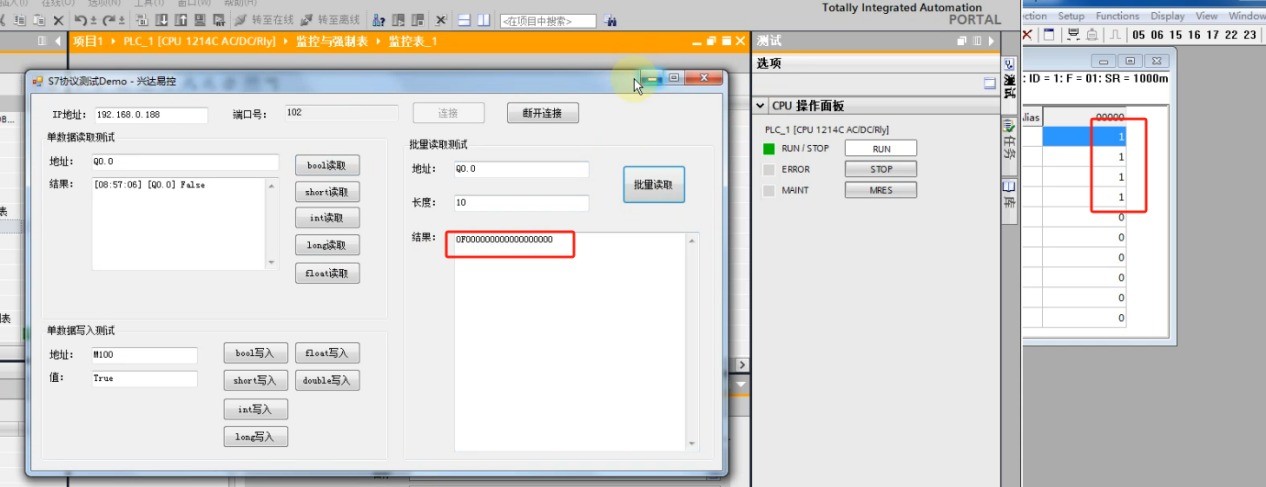Select 项目1 in the breadcrumb path

(88, 41)
